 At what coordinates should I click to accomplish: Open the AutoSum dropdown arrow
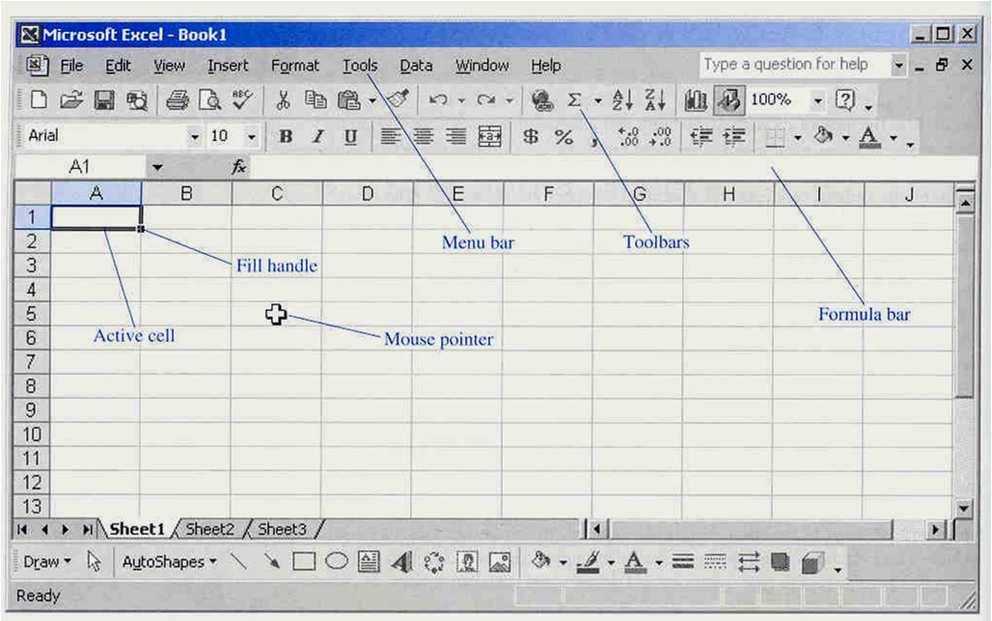[597, 101]
